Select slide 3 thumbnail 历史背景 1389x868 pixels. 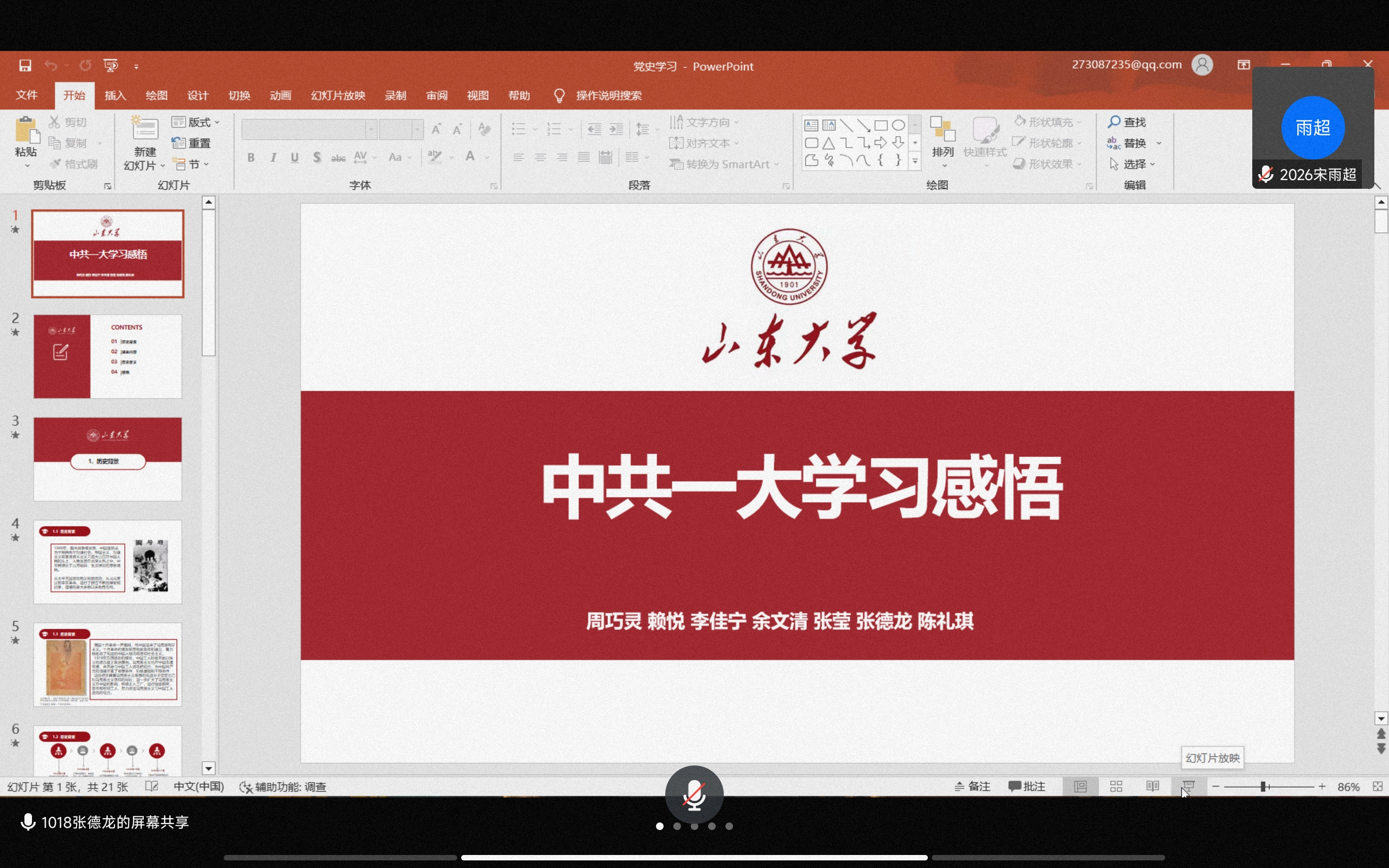[x=108, y=459]
